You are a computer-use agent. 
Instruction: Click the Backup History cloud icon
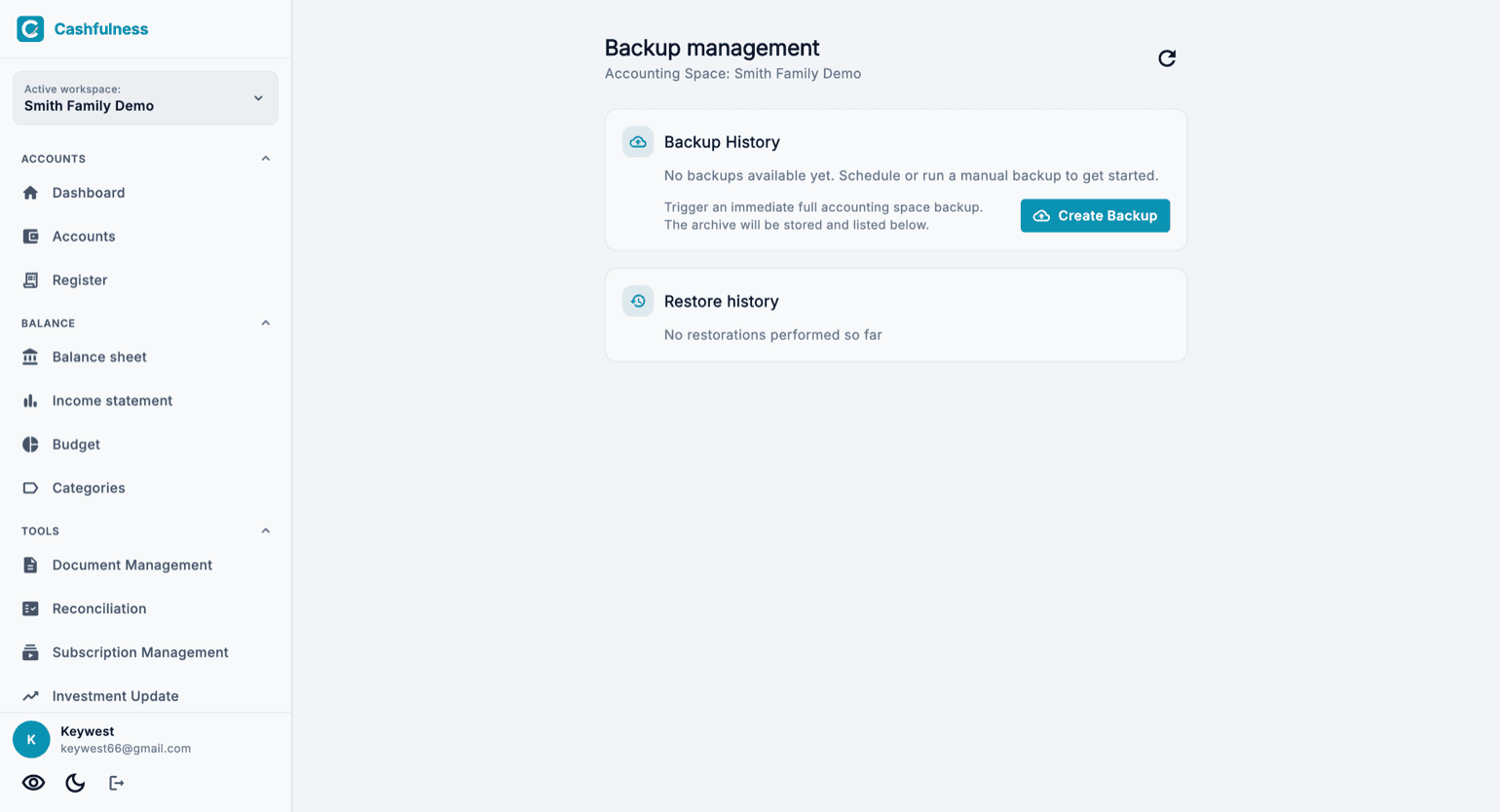[x=638, y=142]
